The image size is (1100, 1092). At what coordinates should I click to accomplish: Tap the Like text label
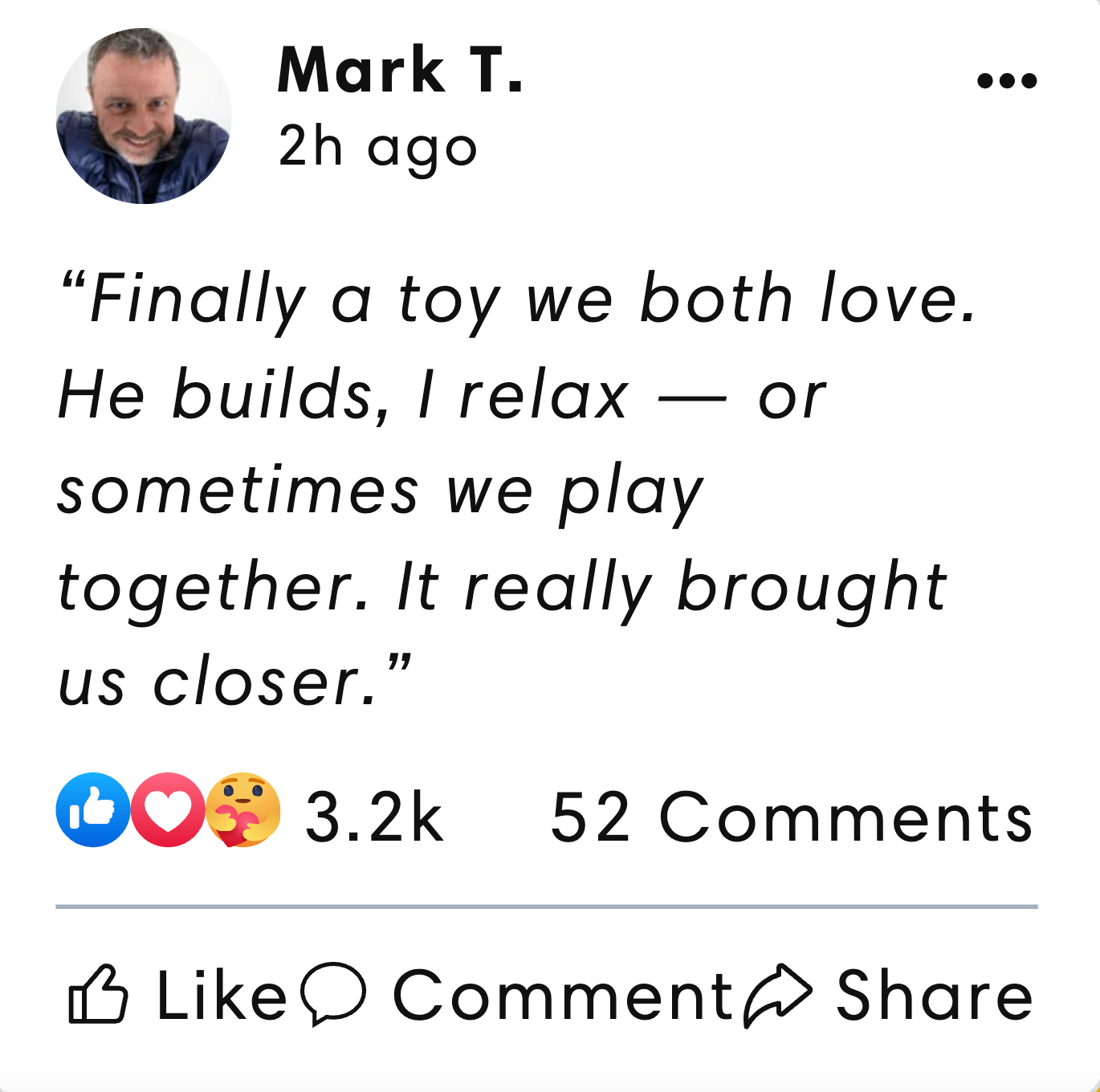[222, 996]
